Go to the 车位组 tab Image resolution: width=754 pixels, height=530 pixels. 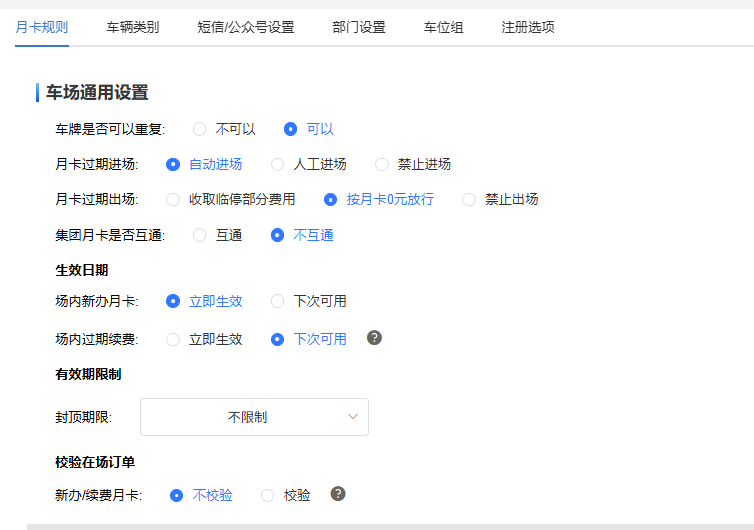443,27
